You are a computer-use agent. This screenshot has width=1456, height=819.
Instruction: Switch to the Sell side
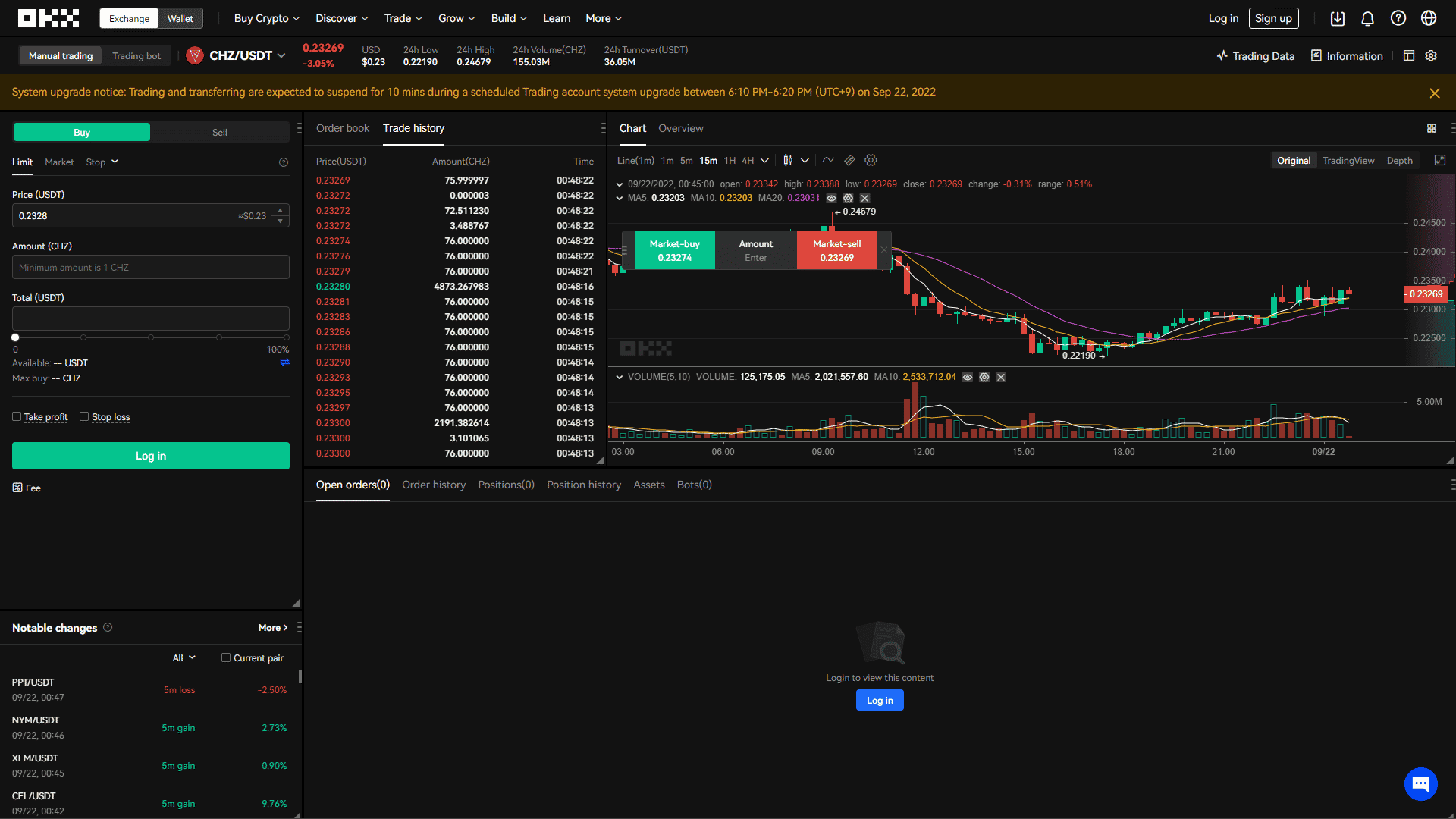pyautogui.click(x=219, y=132)
